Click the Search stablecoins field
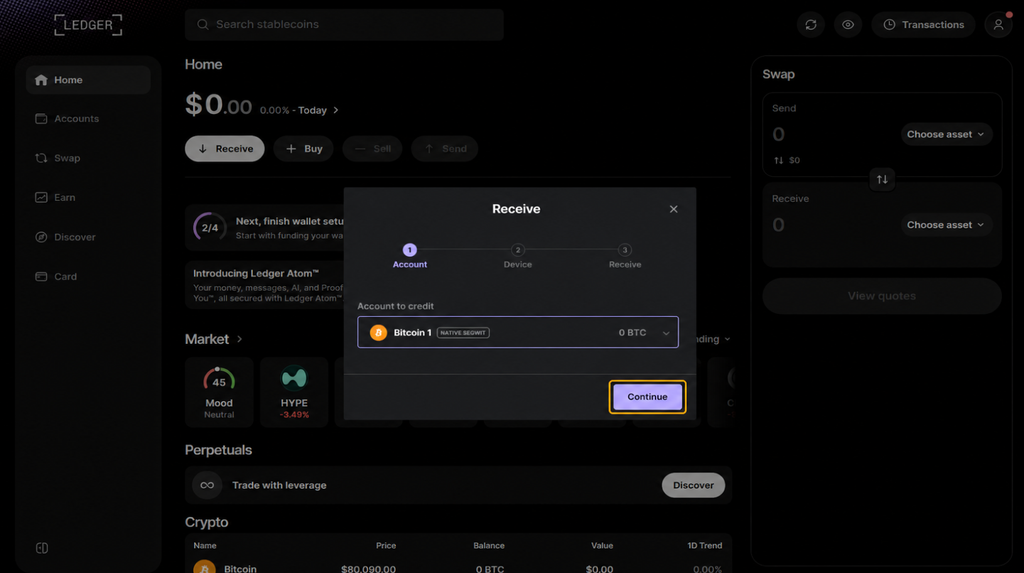 tap(344, 25)
